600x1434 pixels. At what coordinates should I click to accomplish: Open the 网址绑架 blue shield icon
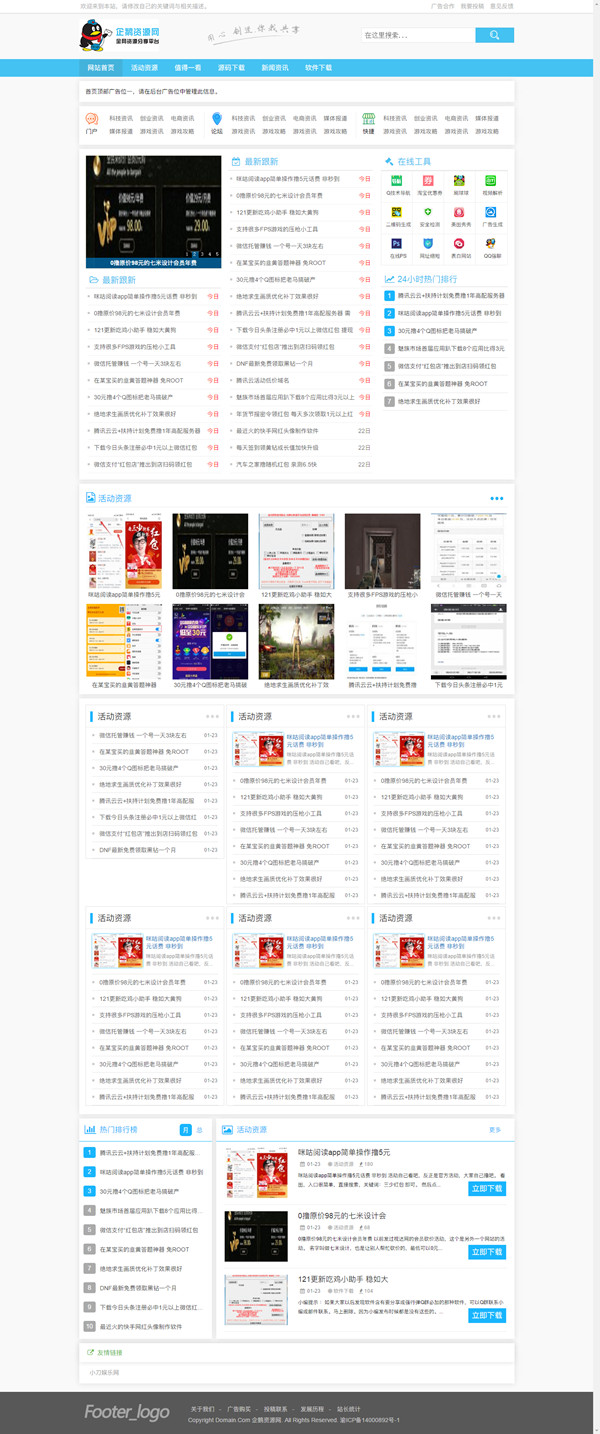[x=428, y=244]
